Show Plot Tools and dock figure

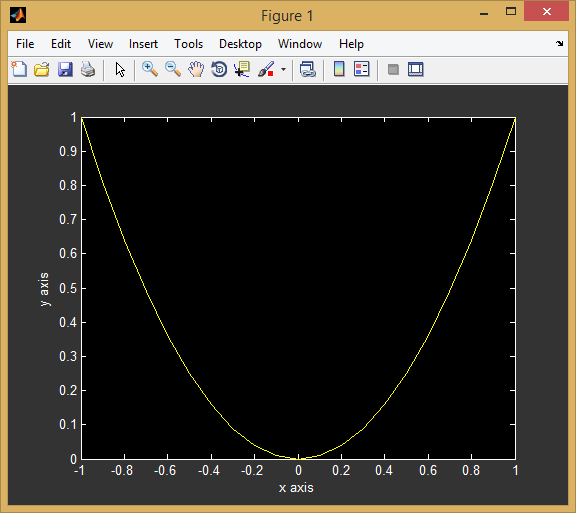pos(415,69)
